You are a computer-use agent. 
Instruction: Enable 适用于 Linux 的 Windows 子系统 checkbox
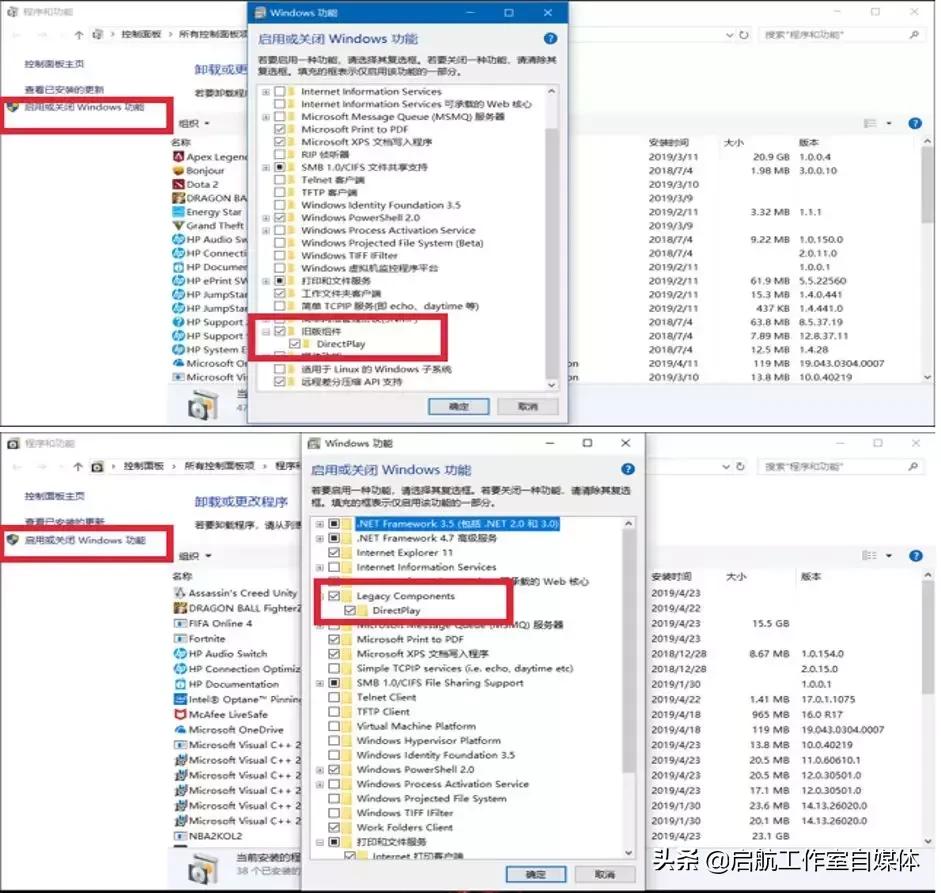pyautogui.click(x=279, y=368)
